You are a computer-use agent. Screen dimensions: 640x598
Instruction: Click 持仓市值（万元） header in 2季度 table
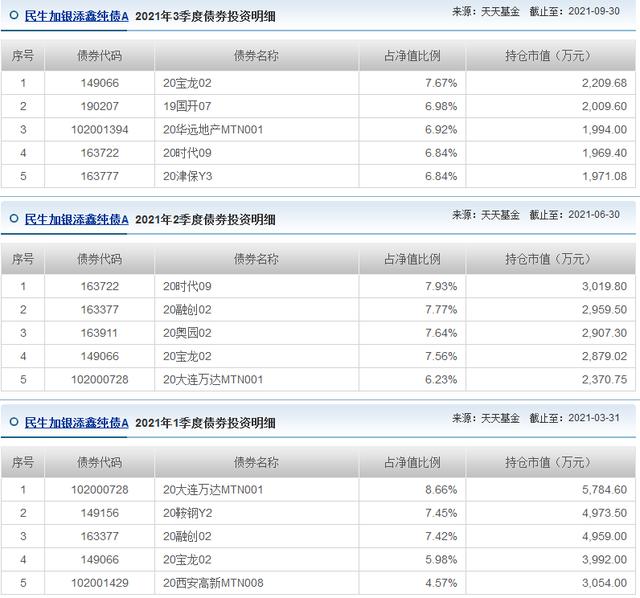(551, 259)
